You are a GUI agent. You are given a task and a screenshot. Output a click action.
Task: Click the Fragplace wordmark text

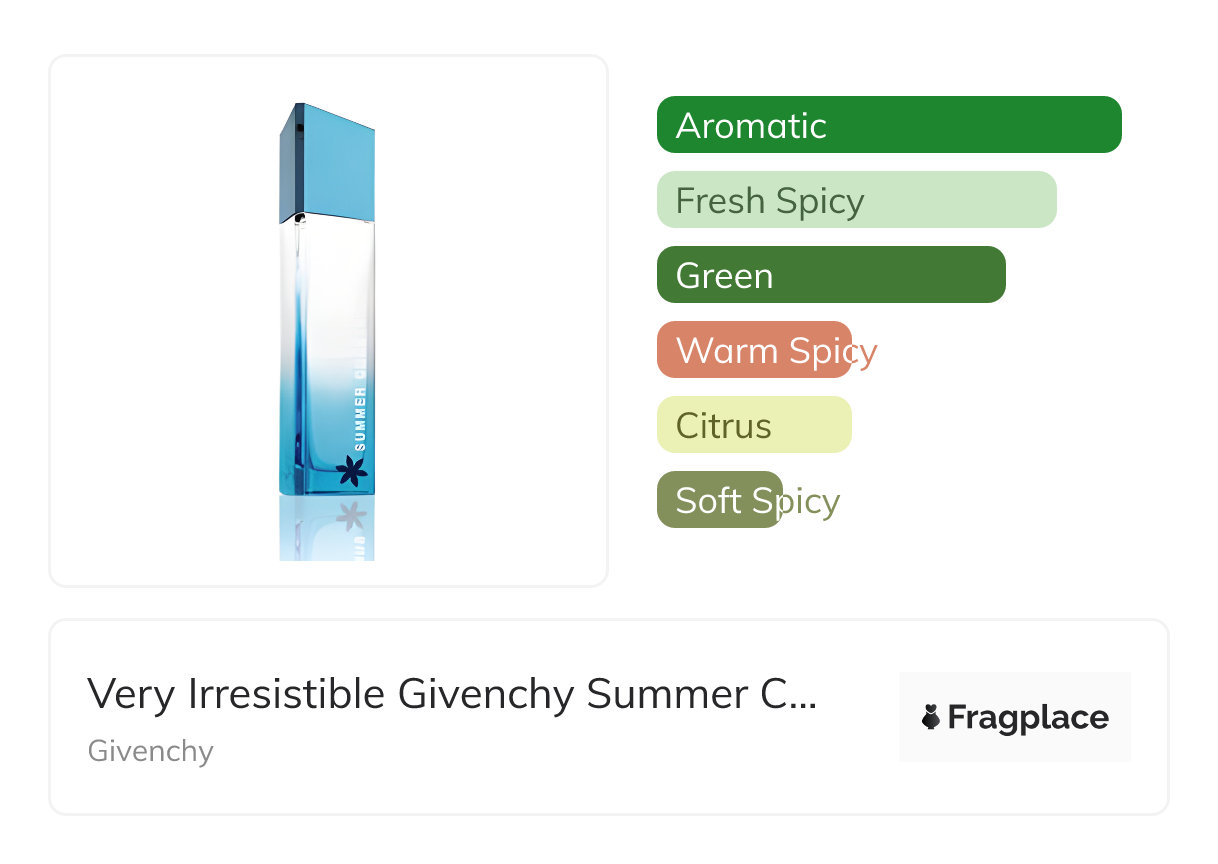(x=1028, y=717)
